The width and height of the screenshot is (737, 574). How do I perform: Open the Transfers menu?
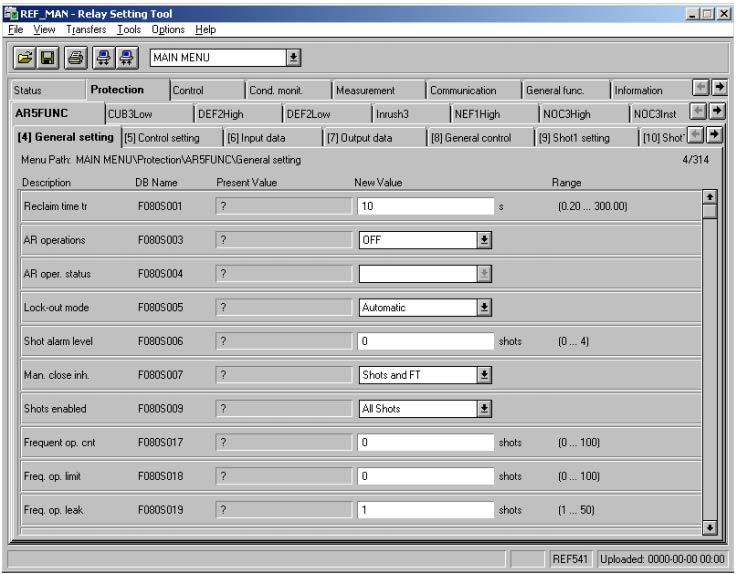86,30
